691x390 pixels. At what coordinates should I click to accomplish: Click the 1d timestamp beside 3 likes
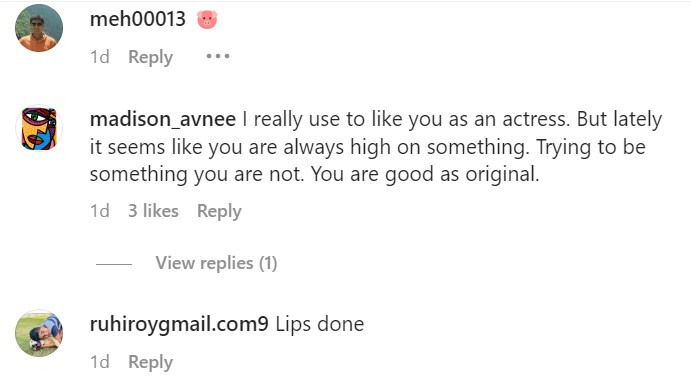[100, 211]
